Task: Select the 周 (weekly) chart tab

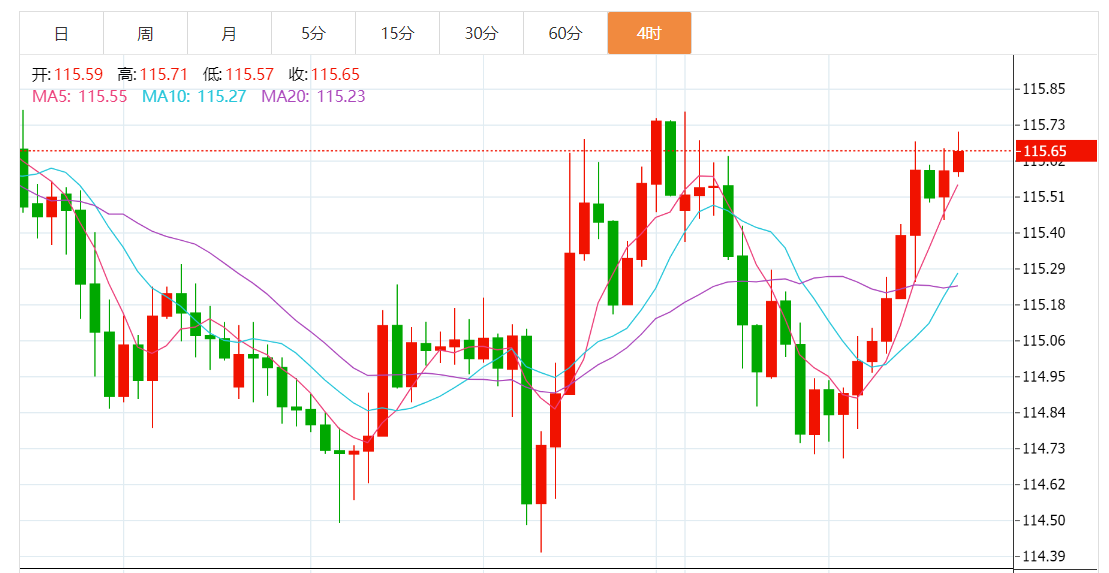Action: pyautogui.click(x=145, y=33)
